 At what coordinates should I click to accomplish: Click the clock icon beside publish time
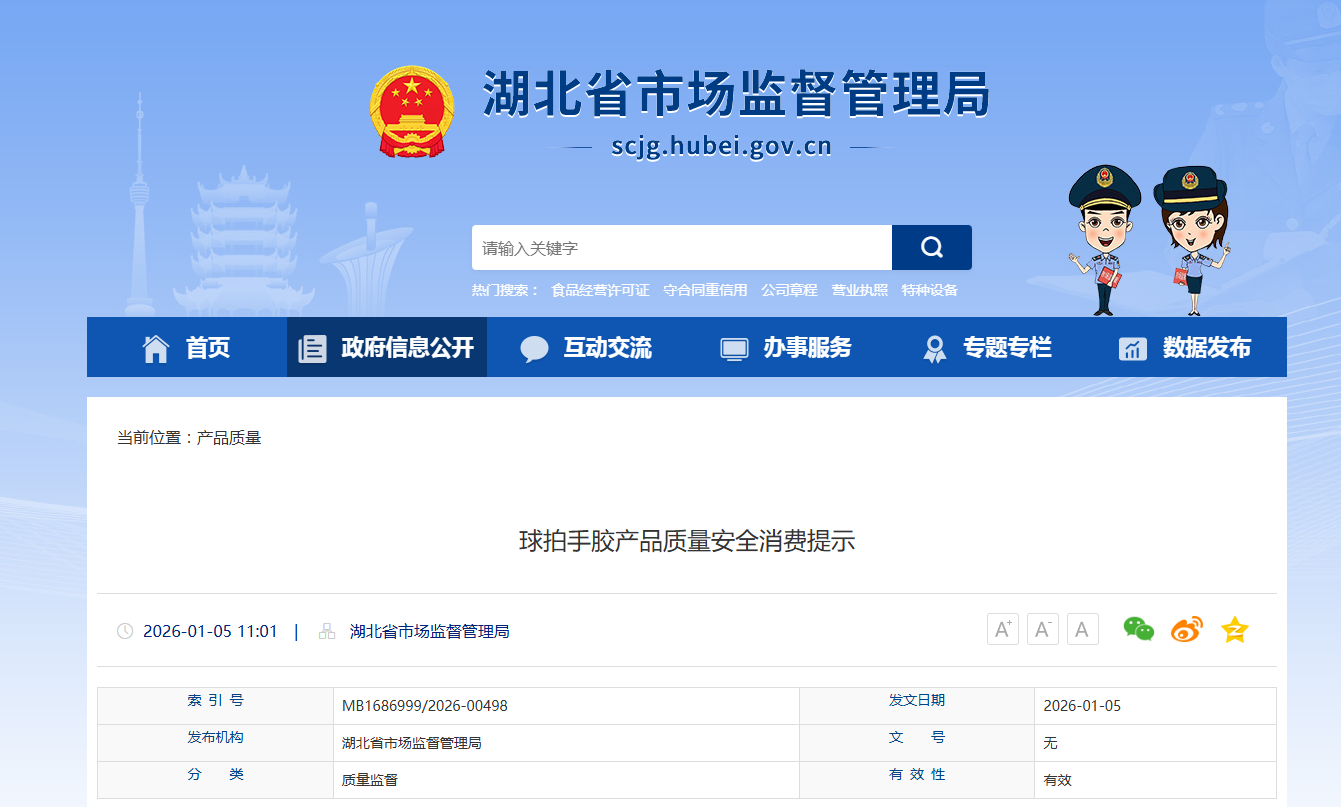click(x=125, y=631)
